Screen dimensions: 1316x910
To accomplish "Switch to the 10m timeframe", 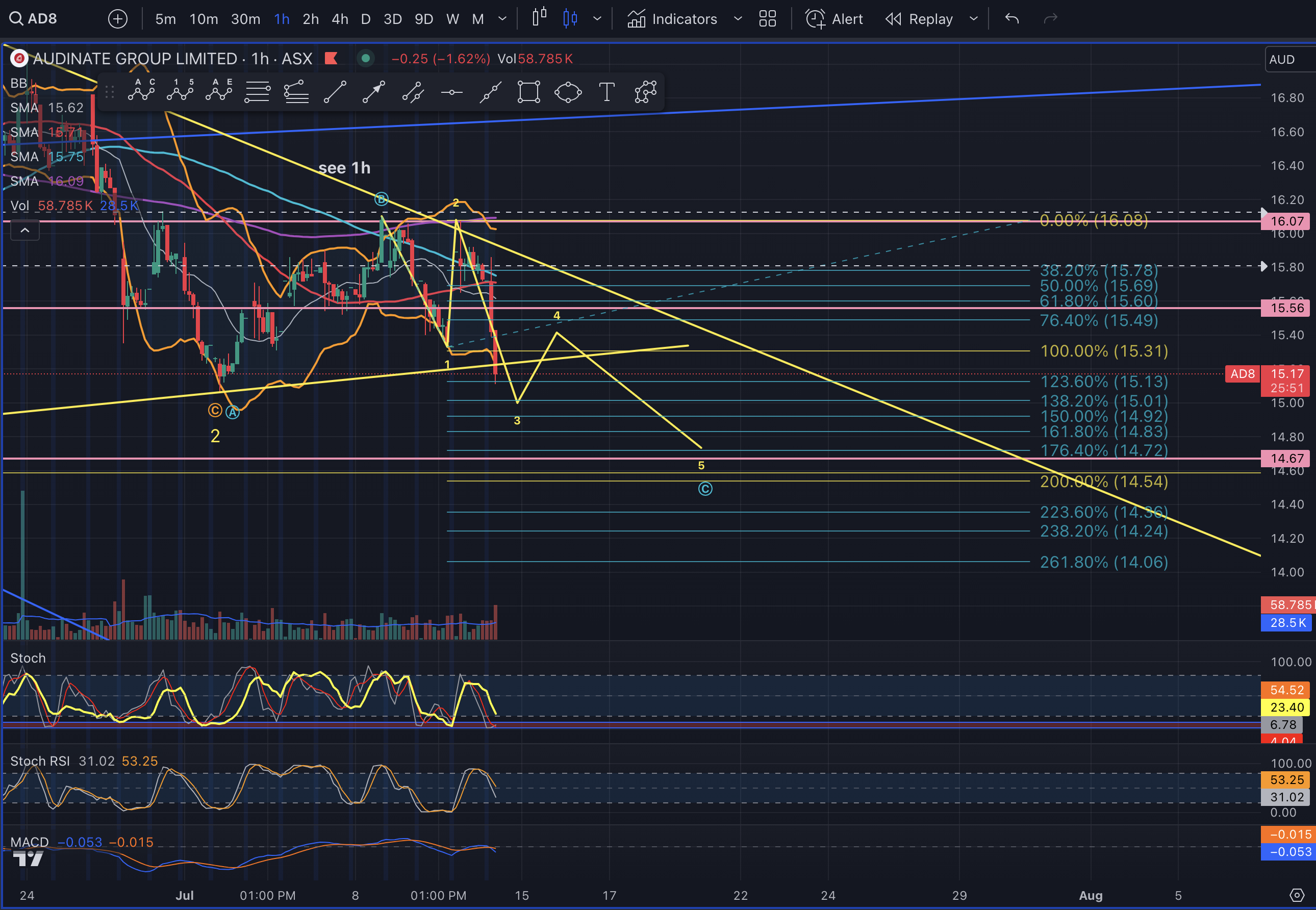I will click(204, 19).
